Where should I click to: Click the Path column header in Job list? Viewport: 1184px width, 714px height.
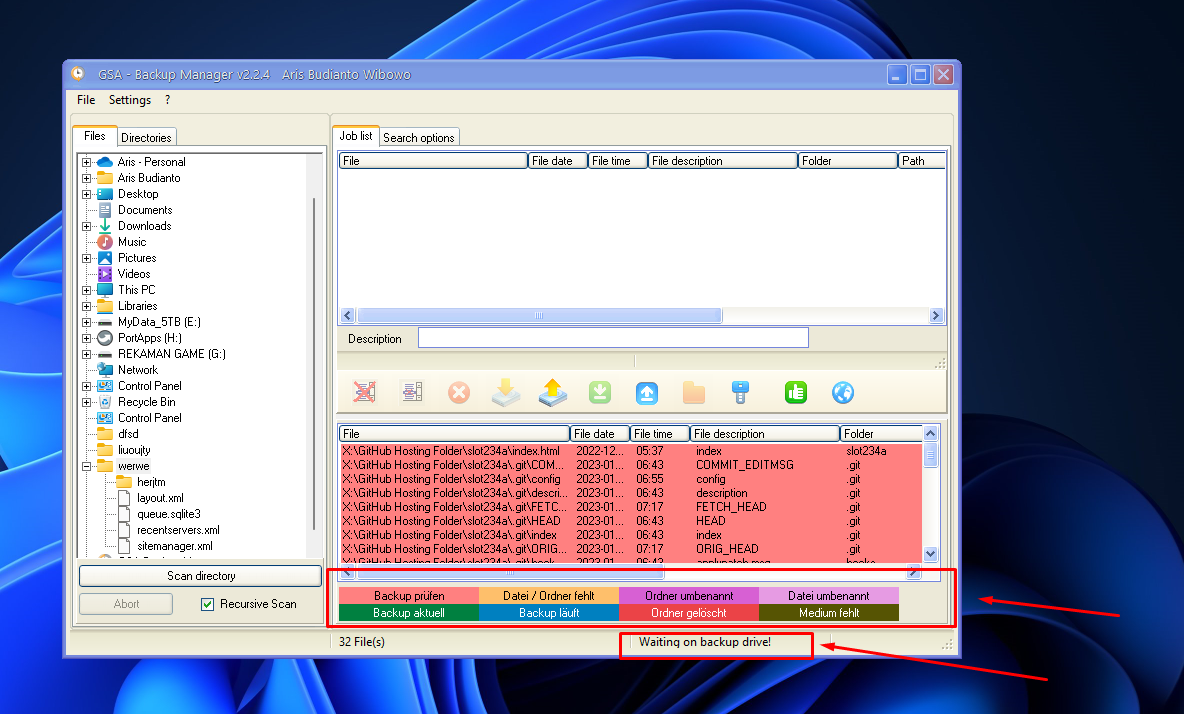point(921,161)
